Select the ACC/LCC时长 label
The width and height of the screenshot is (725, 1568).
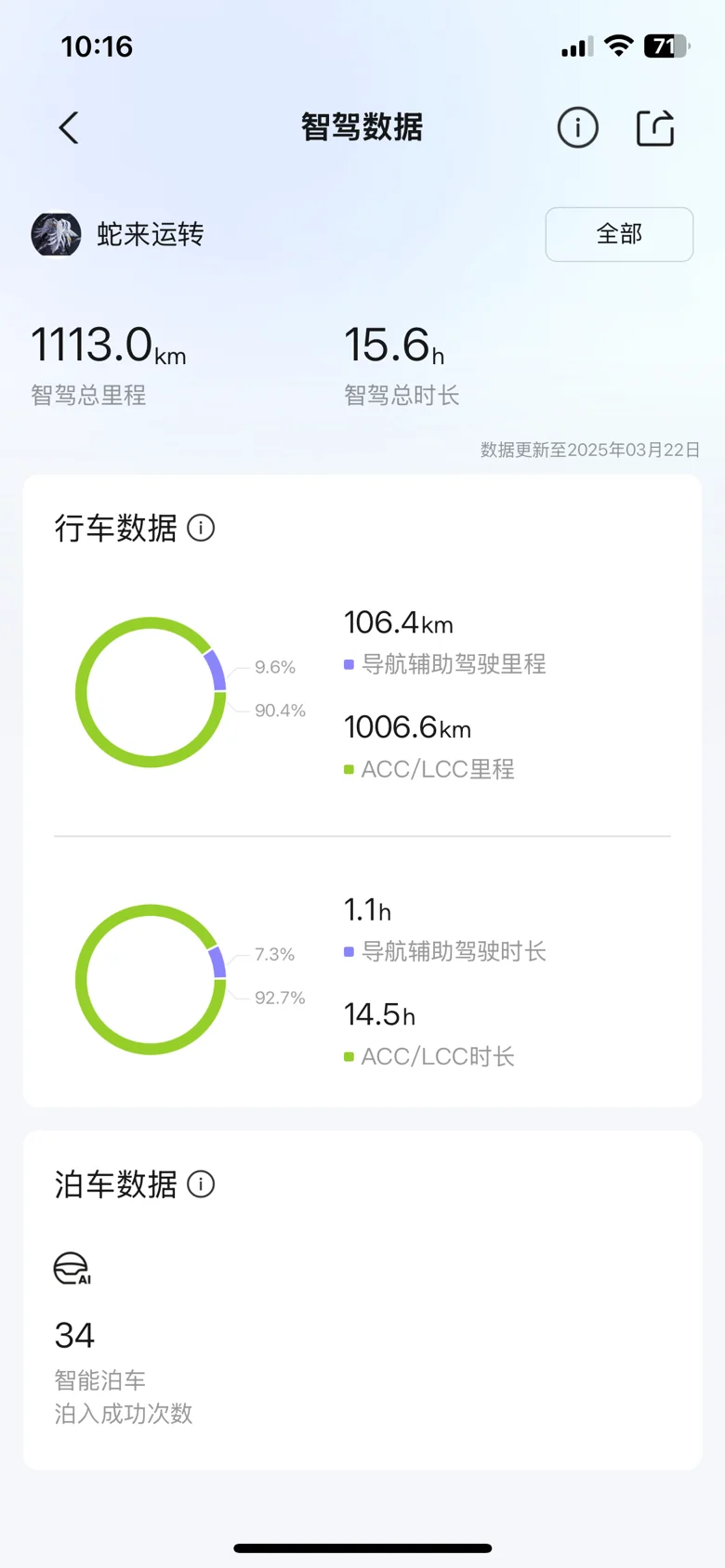438,1056
